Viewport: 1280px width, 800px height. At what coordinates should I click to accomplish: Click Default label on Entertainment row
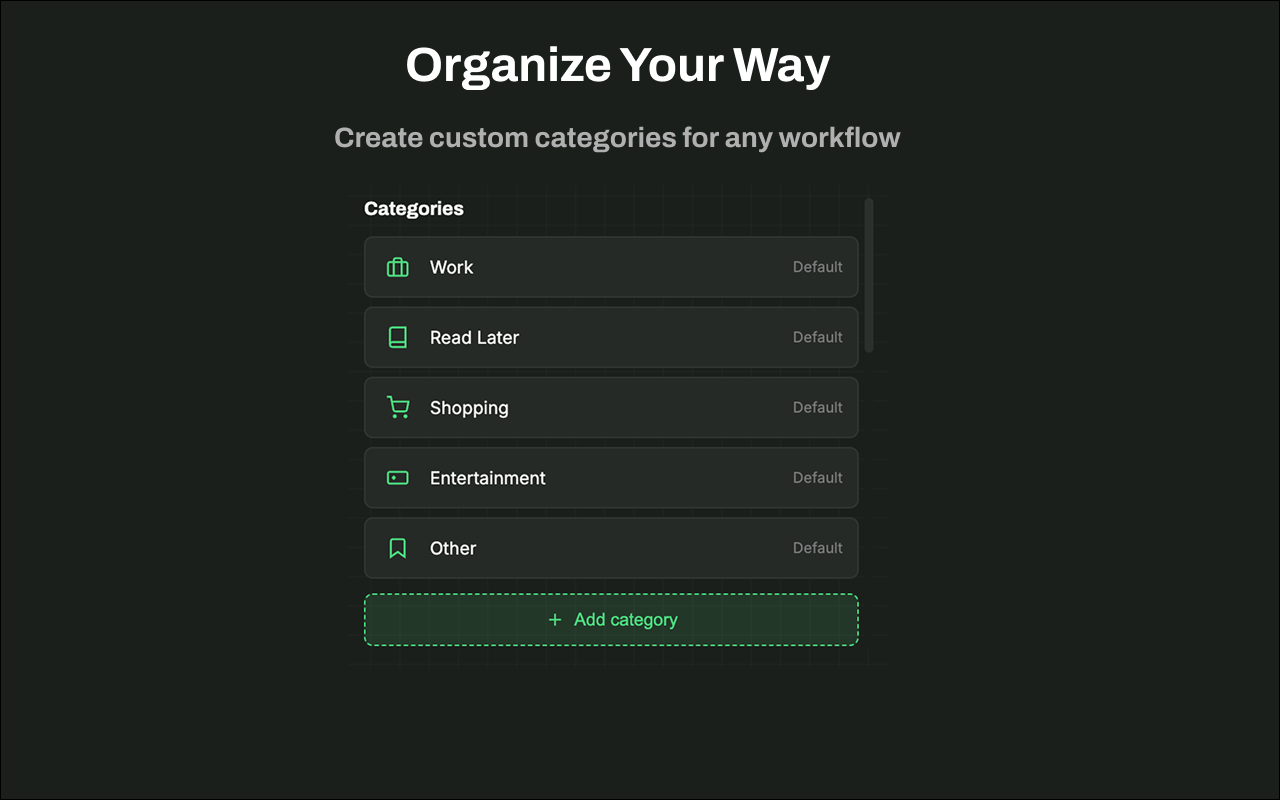coord(817,477)
